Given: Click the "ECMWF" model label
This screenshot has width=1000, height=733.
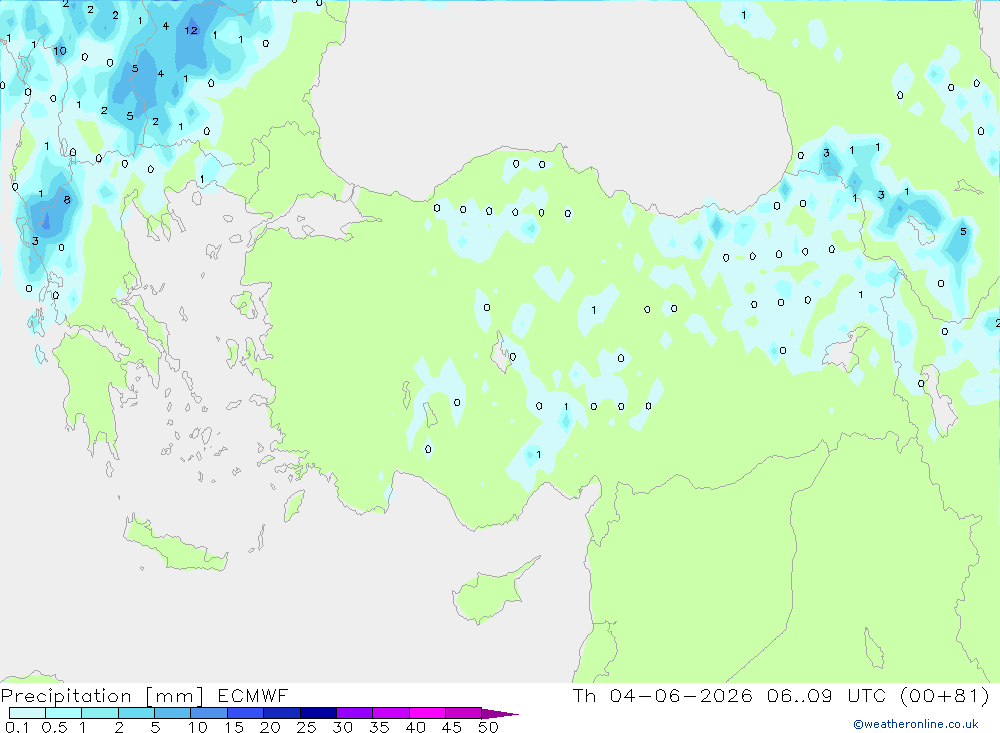Looking at the screenshot, I should 253,696.
